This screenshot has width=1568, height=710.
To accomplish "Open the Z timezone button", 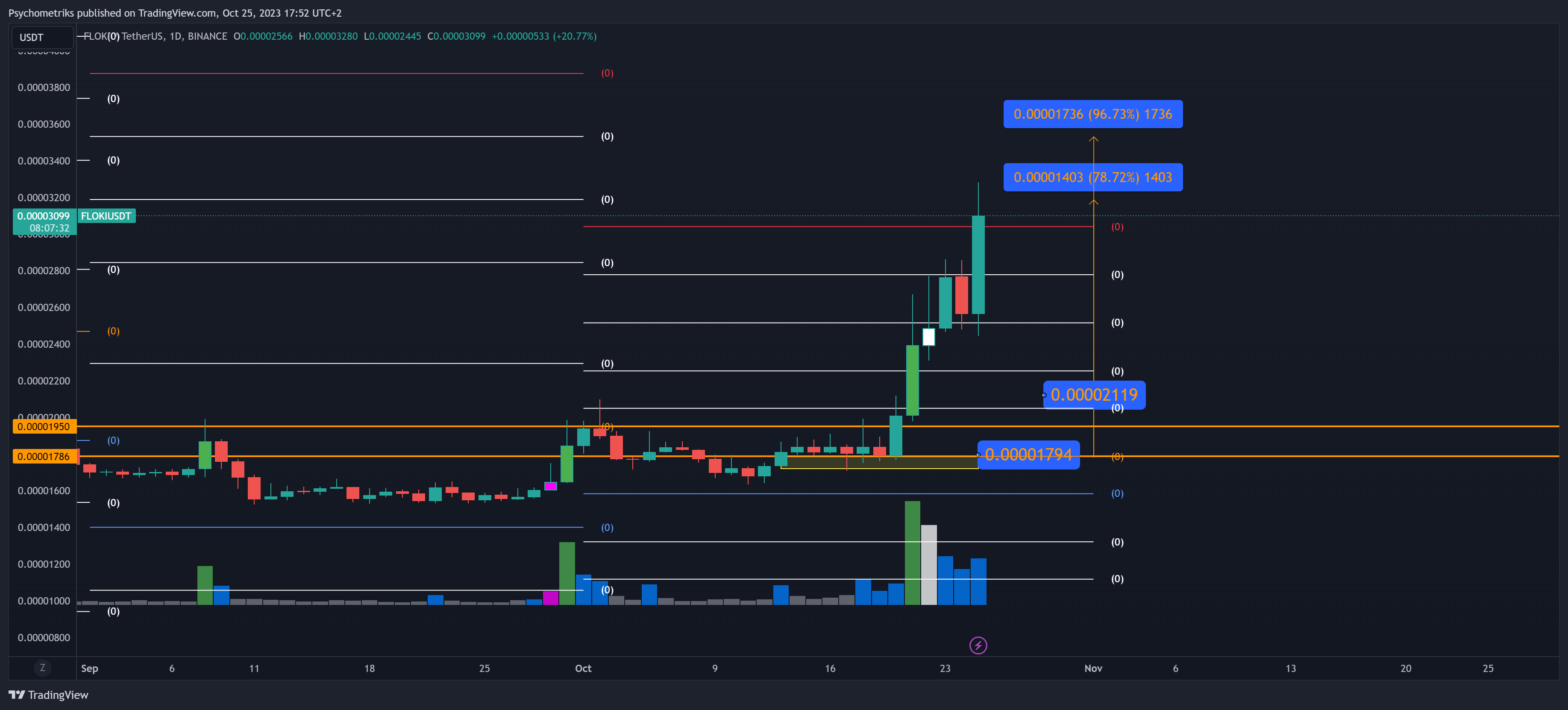I will pyautogui.click(x=42, y=667).
